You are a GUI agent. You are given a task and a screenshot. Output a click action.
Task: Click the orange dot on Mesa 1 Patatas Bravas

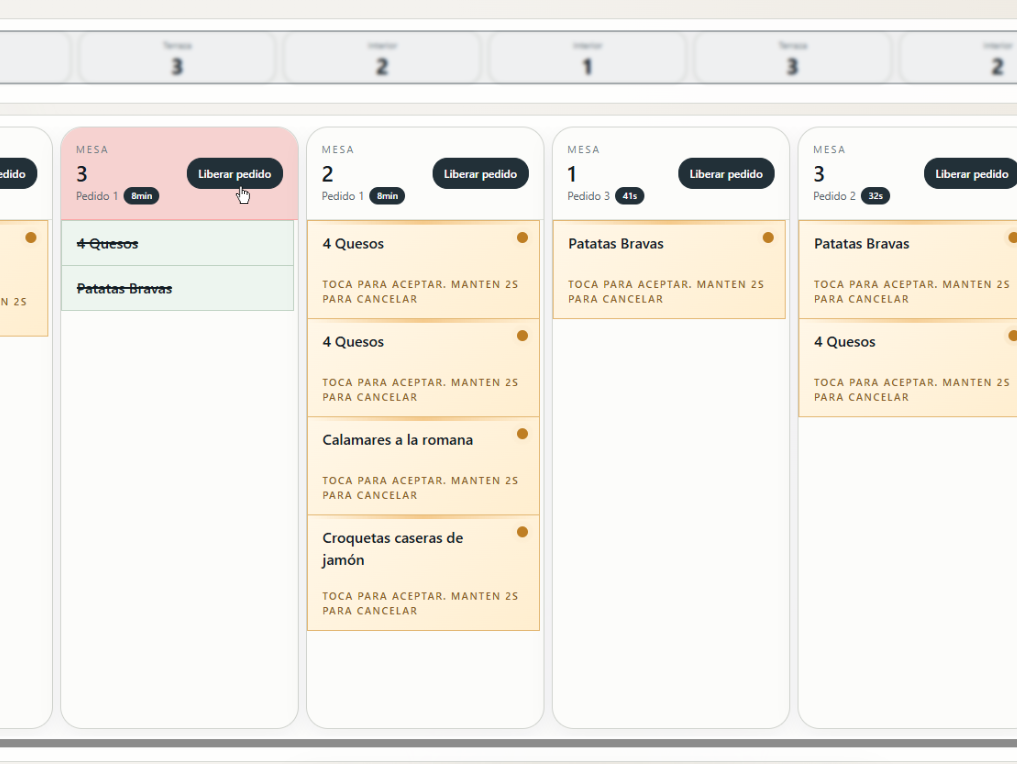tap(768, 238)
